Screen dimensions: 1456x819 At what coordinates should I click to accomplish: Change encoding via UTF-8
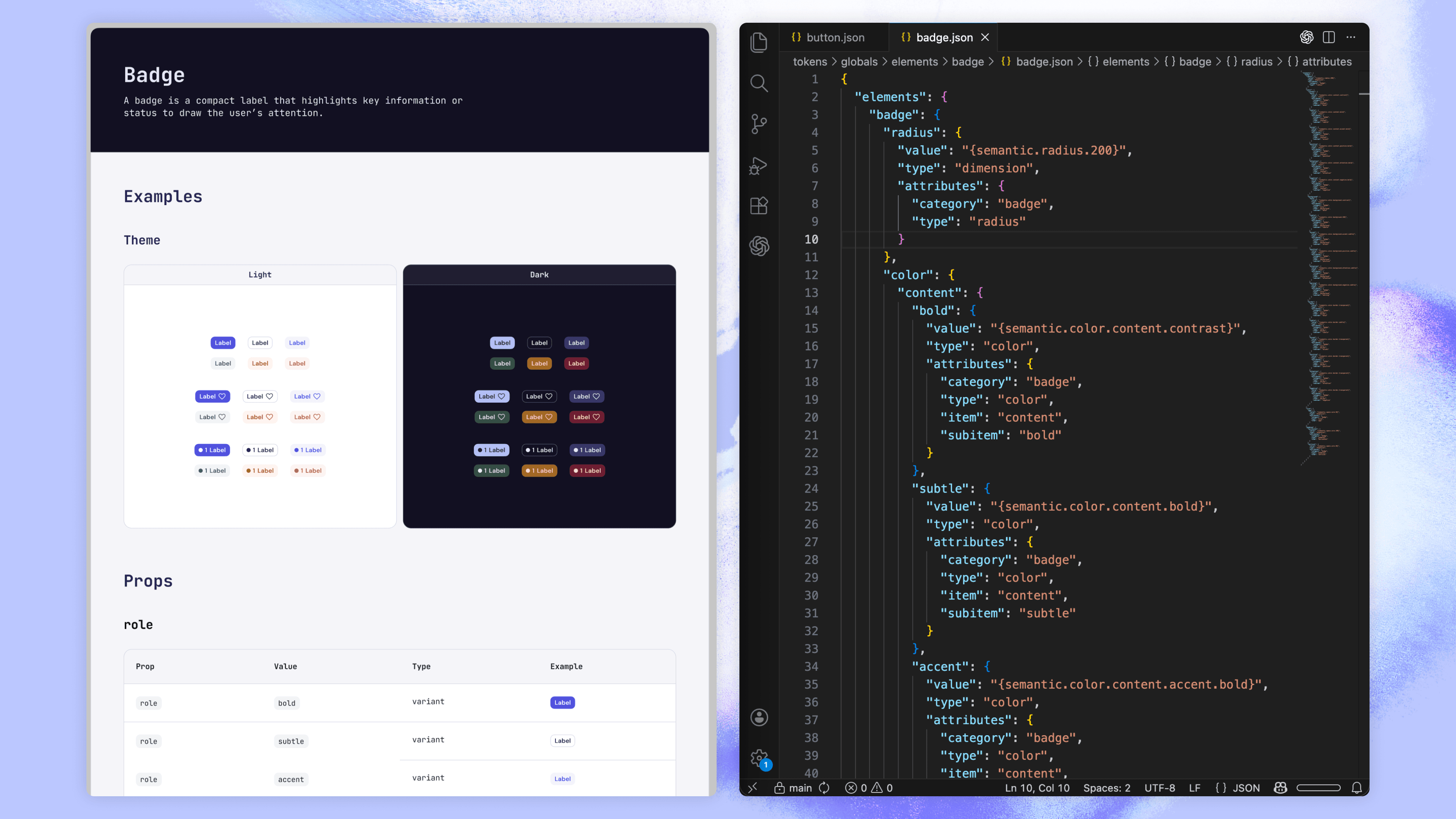pyautogui.click(x=1159, y=788)
